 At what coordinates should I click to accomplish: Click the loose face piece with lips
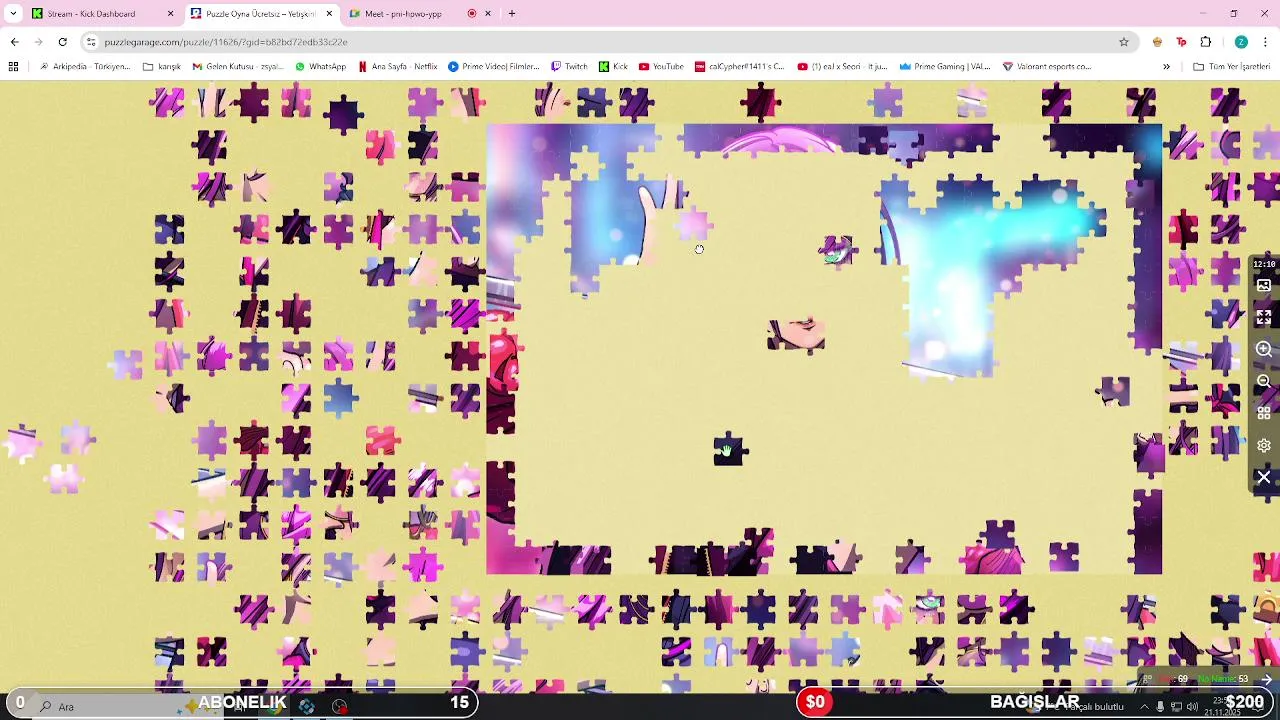tap(797, 334)
